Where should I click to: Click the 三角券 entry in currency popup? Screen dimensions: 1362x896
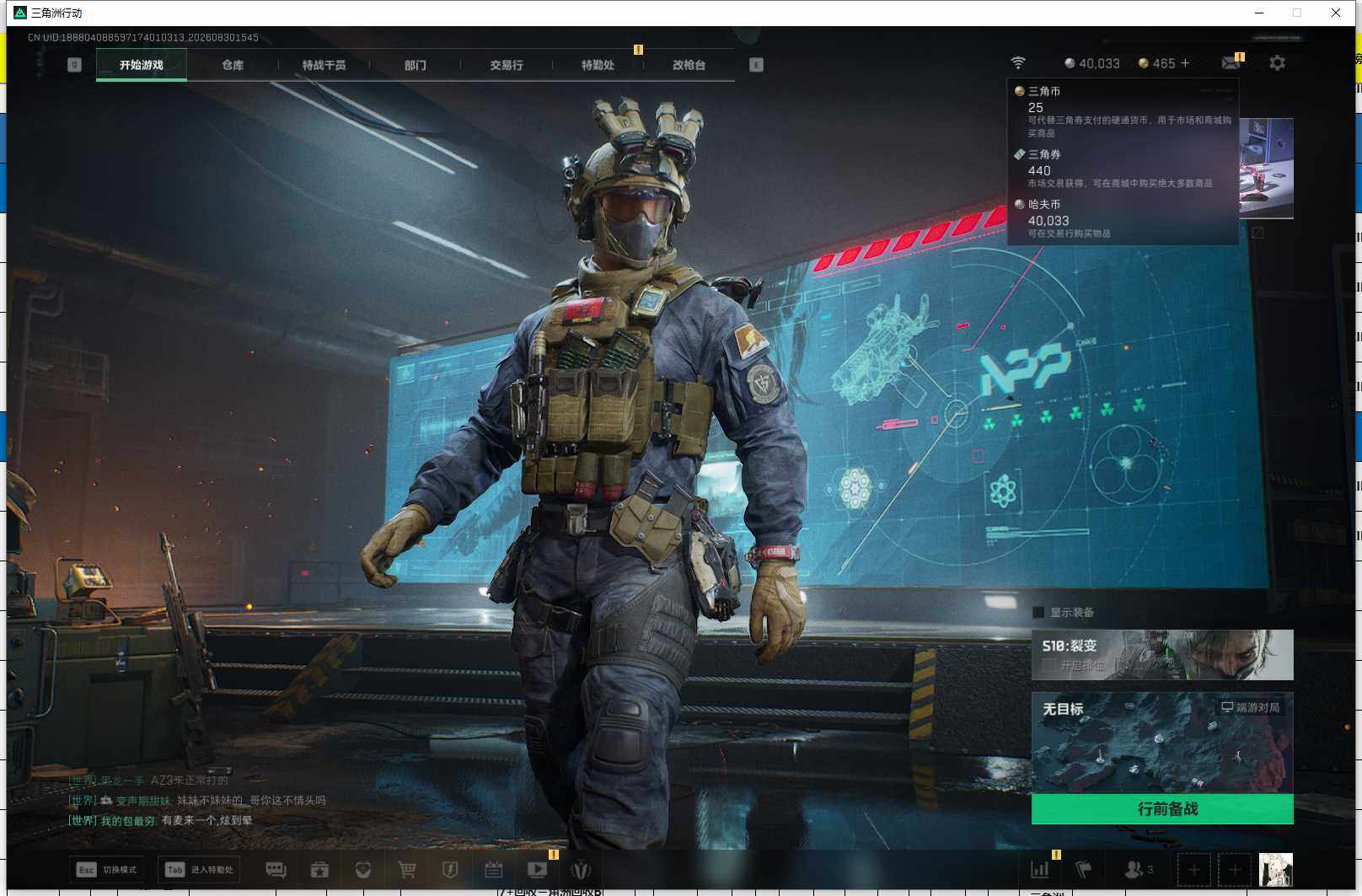pyautogui.click(x=1123, y=169)
